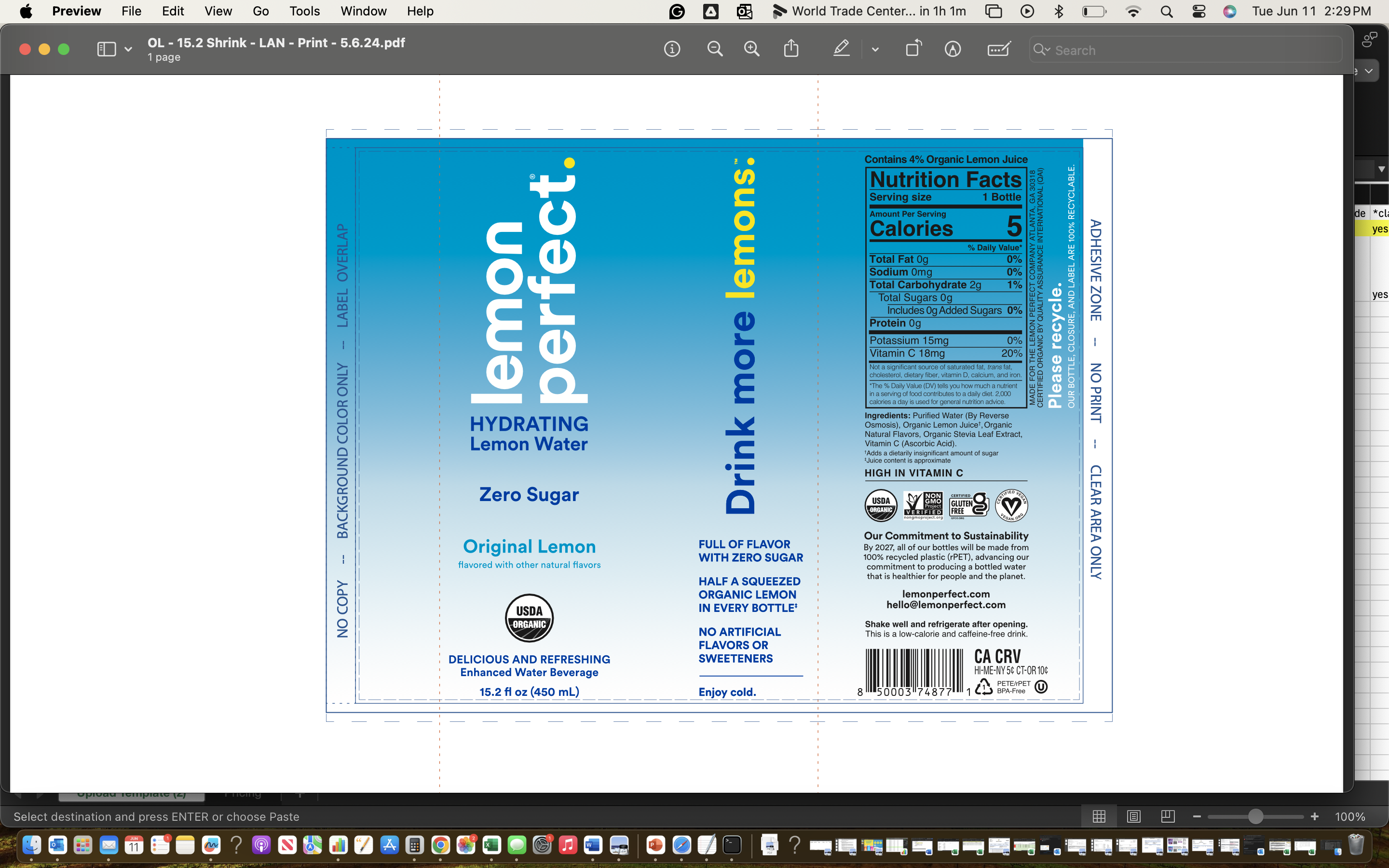
Task: Open the Go menu
Action: coord(260,12)
